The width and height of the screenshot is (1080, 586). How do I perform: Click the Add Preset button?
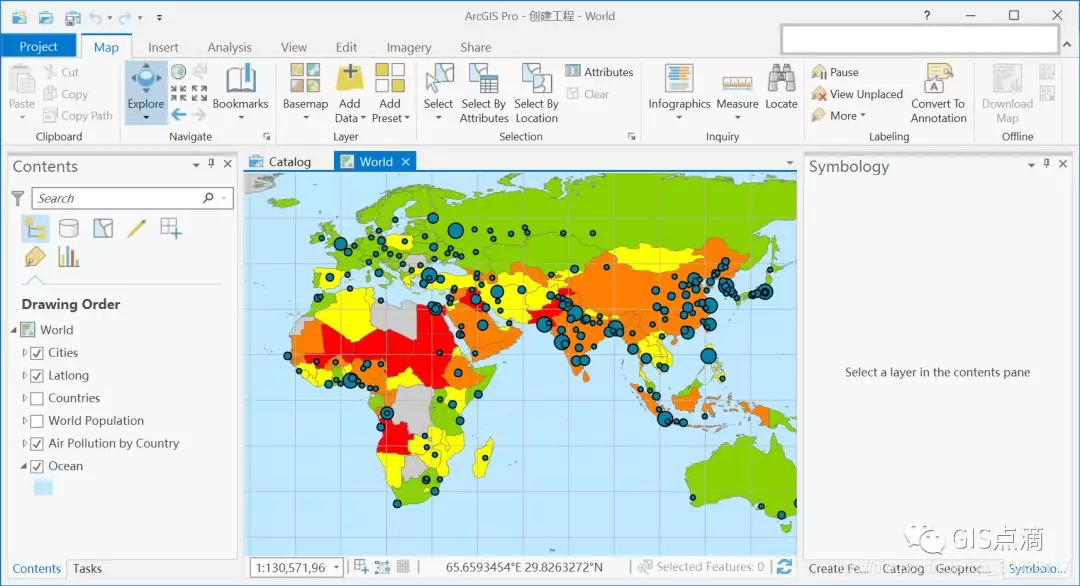[390, 92]
